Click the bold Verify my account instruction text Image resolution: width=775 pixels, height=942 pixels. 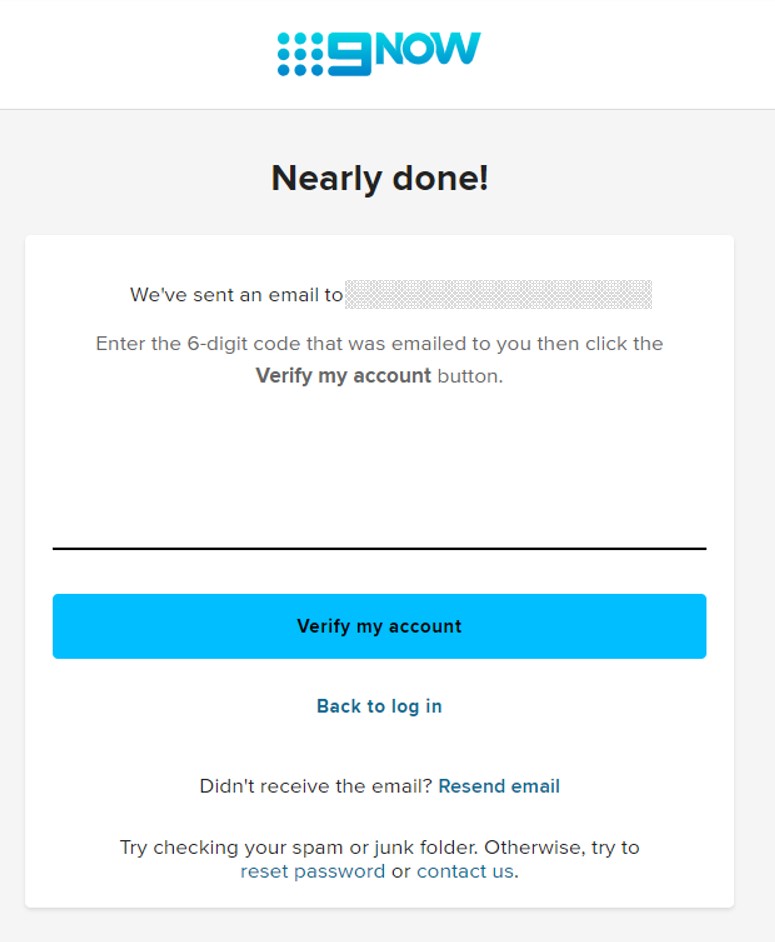(343, 376)
